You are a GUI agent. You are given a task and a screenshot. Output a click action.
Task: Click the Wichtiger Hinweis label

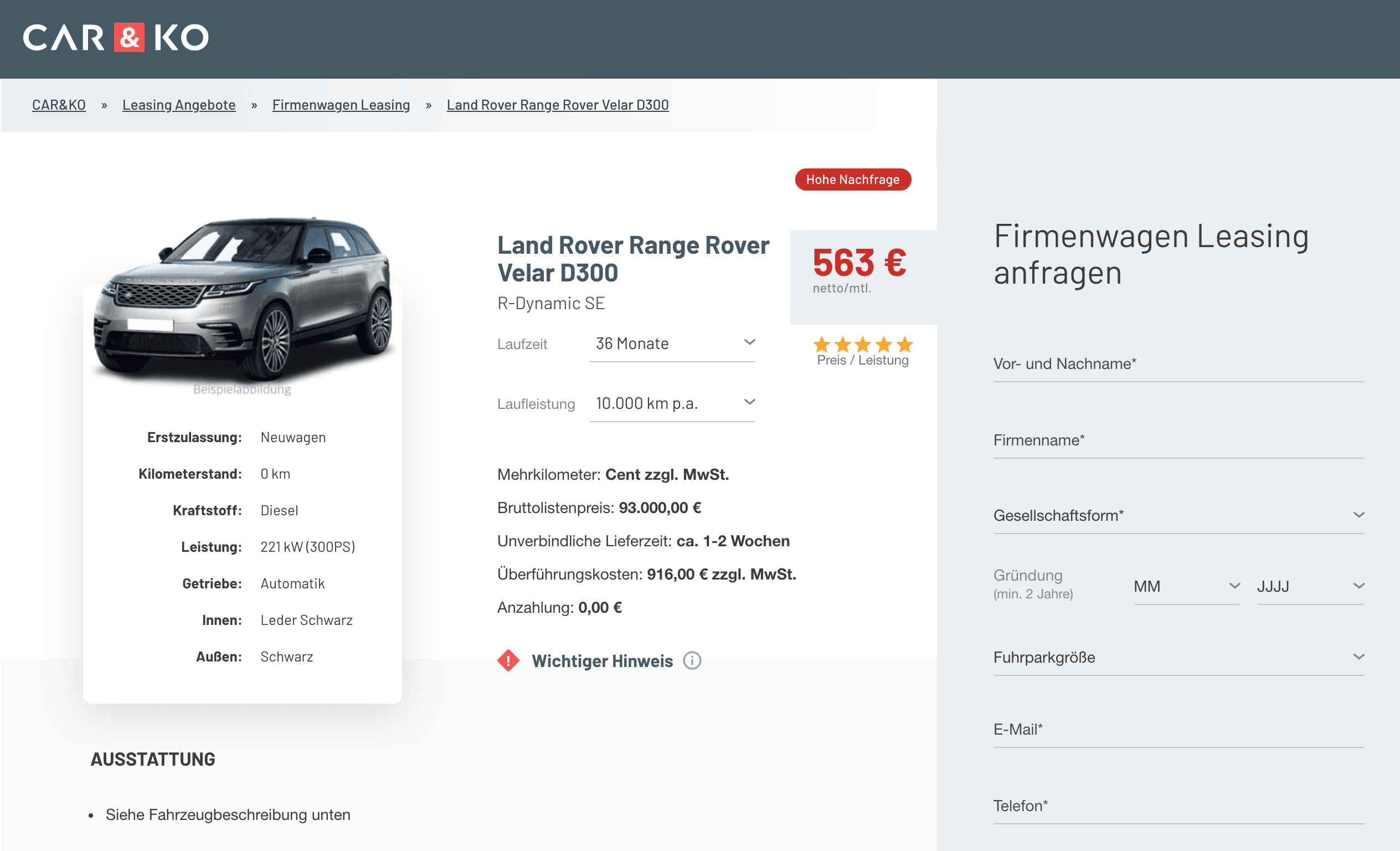(603, 660)
